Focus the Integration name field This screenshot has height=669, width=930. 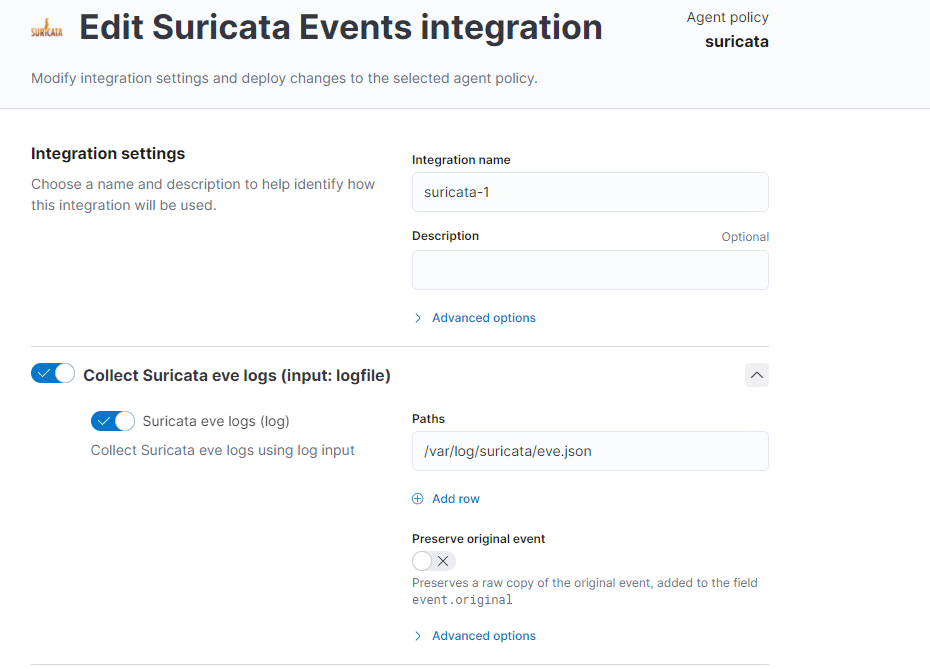[x=590, y=192]
